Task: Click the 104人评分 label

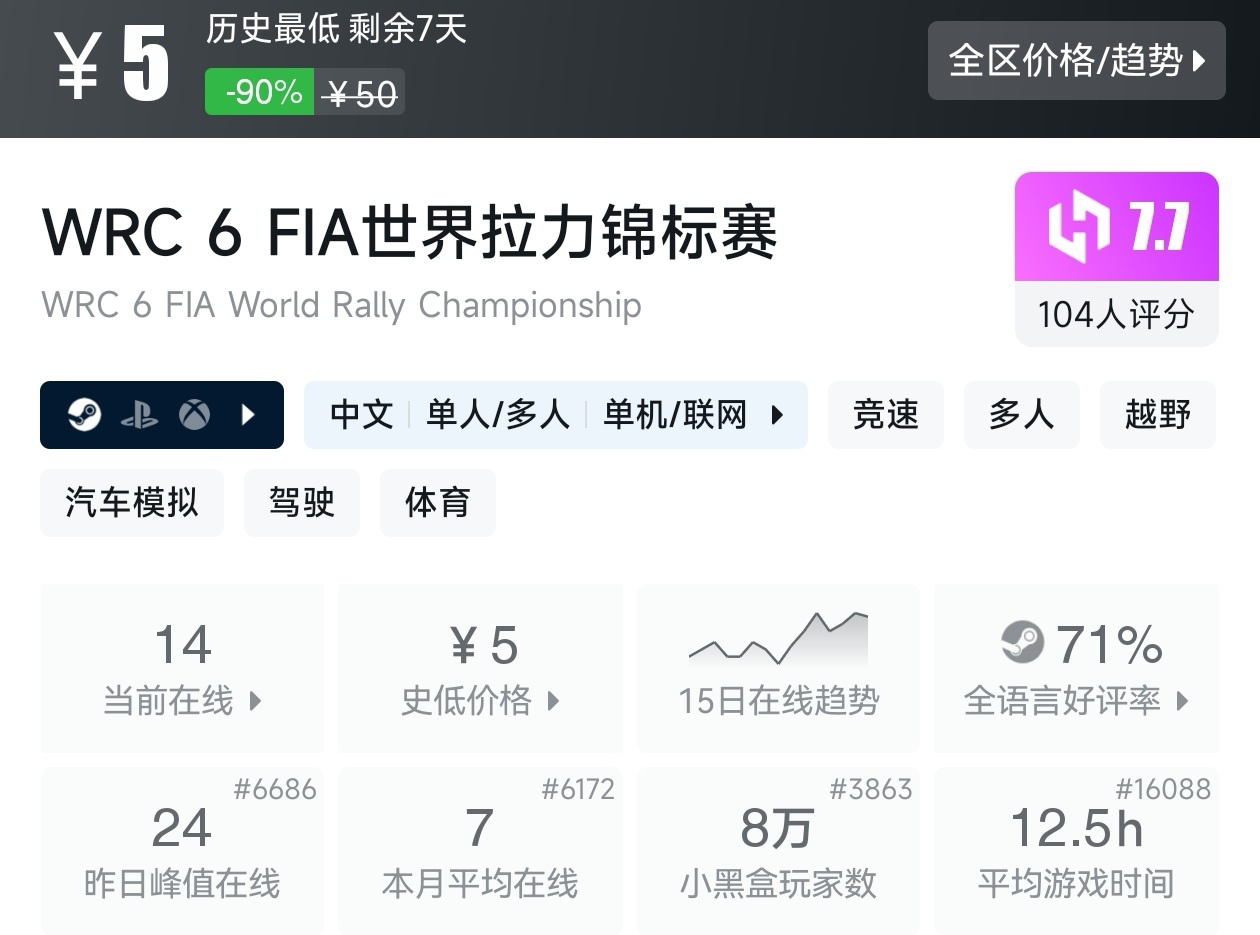Action: [1117, 314]
